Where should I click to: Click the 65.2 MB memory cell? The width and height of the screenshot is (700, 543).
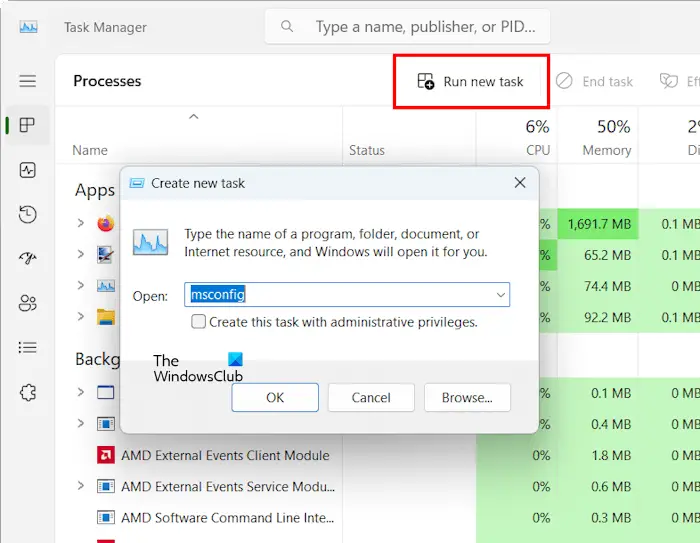(598, 255)
